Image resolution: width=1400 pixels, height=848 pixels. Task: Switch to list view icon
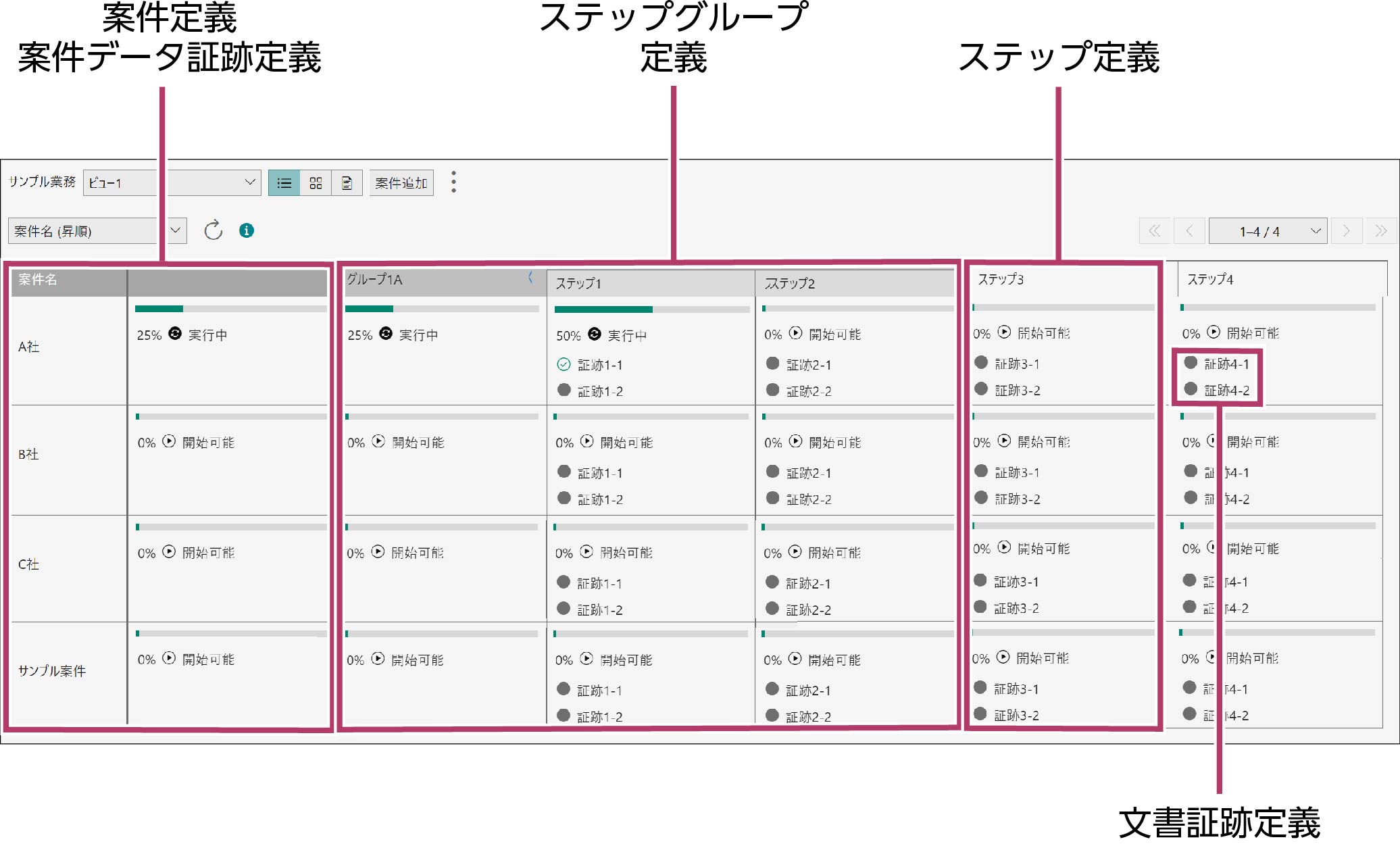pyautogui.click(x=284, y=182)
